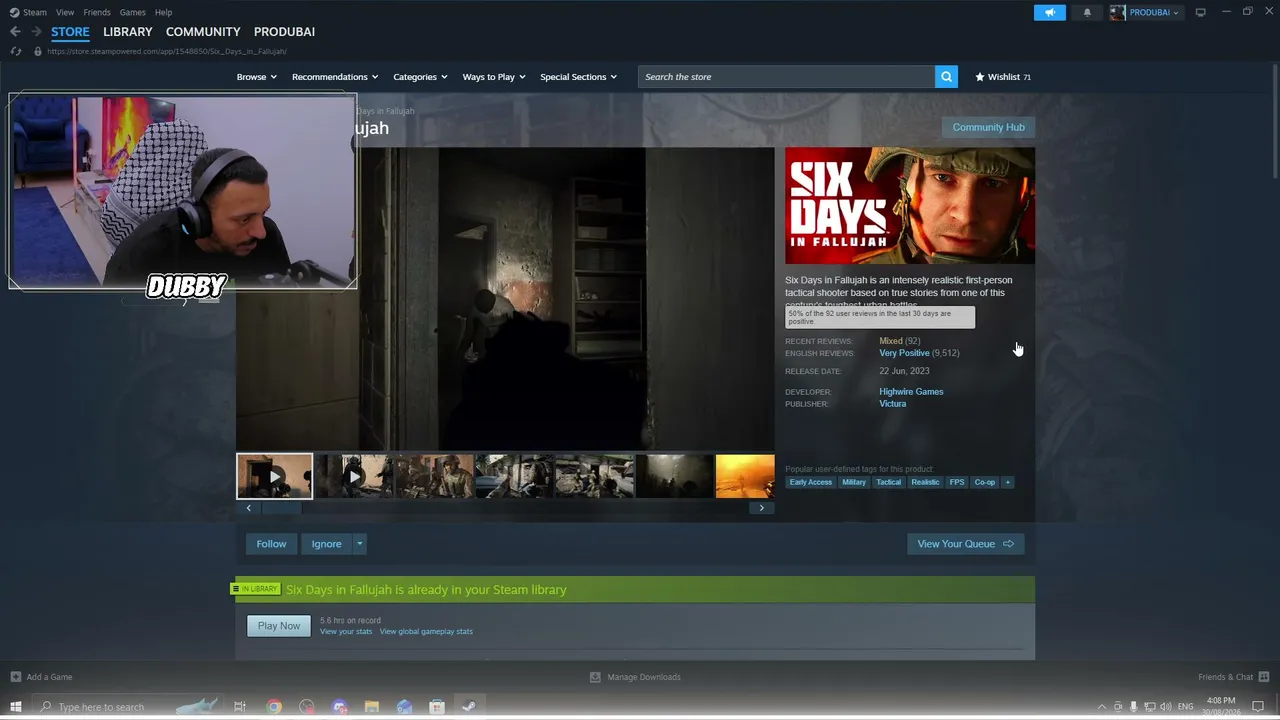The image size is (1280, 720).
Task: Open the Games menu
Action: pyautogui.click(x=132, y=12)
